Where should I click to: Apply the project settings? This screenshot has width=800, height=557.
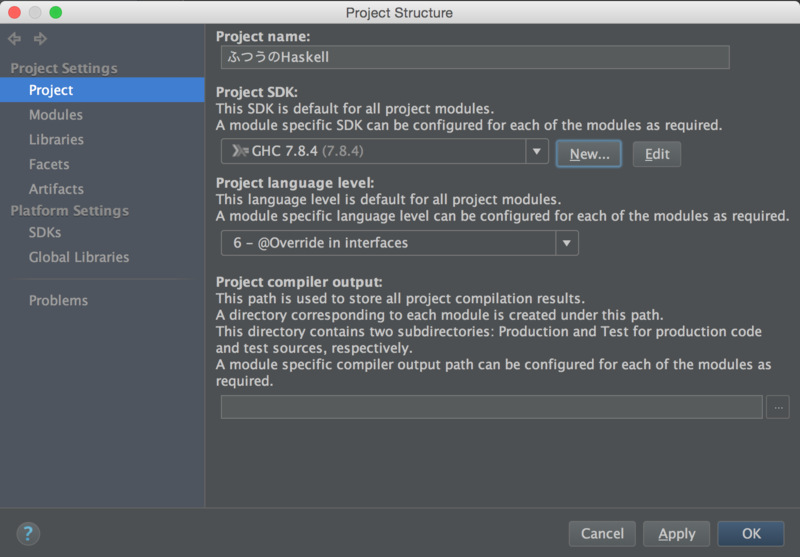coord(677,534)
